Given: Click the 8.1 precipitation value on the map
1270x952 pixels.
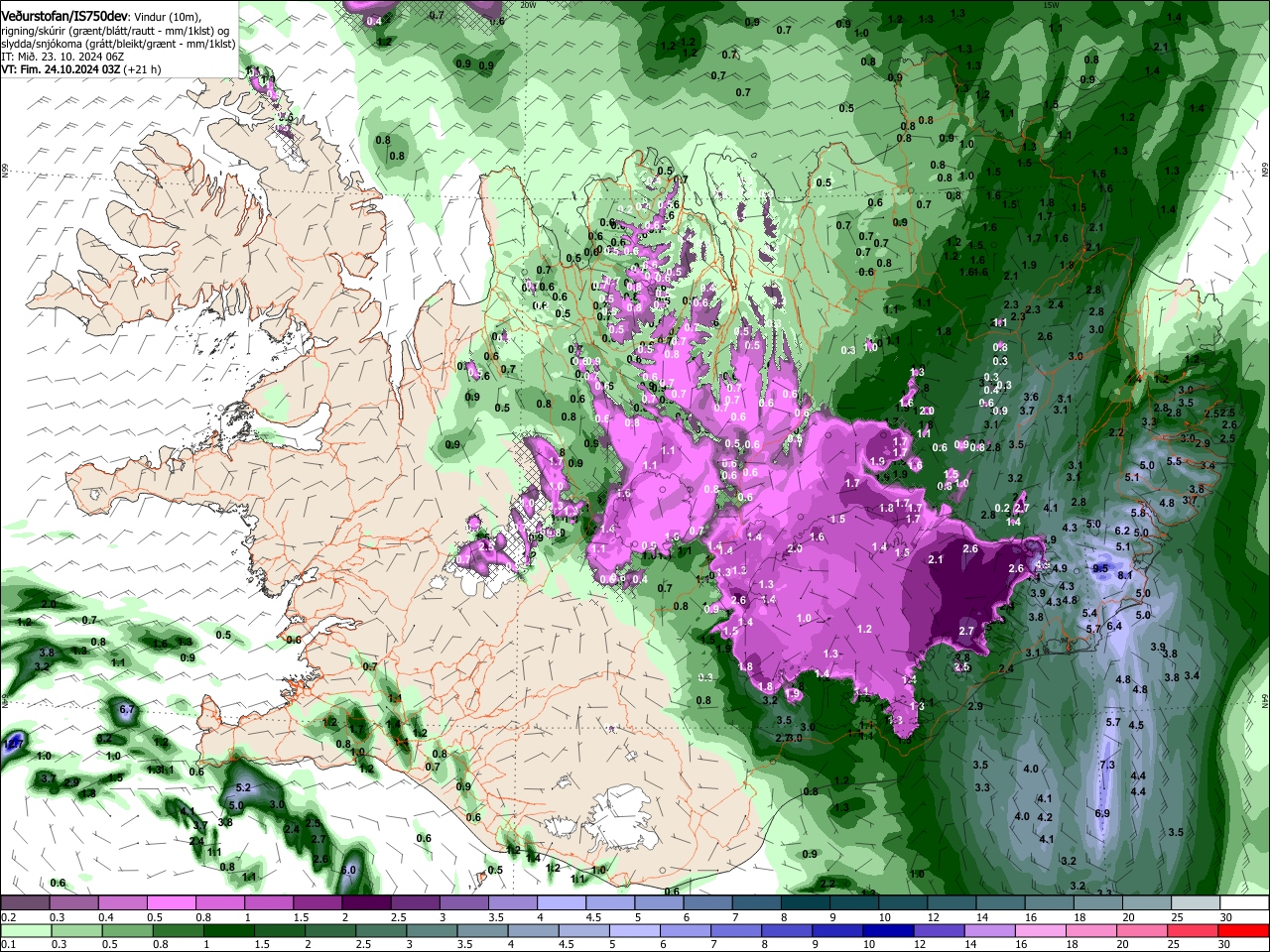Looking at the screenshot, I should pyautogui.click(x=1125, y=575).
